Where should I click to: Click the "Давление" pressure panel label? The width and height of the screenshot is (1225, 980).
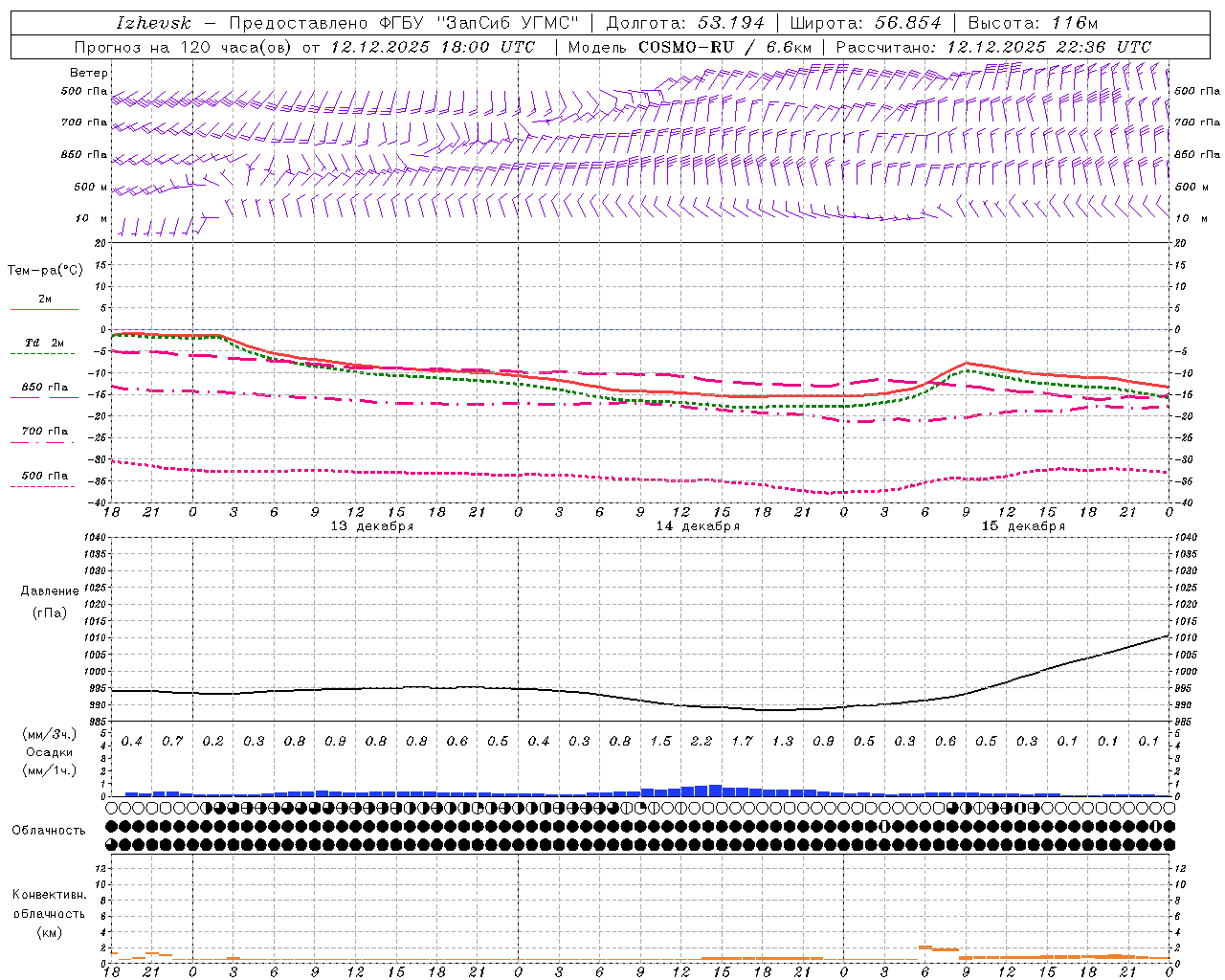click(50, 591)
